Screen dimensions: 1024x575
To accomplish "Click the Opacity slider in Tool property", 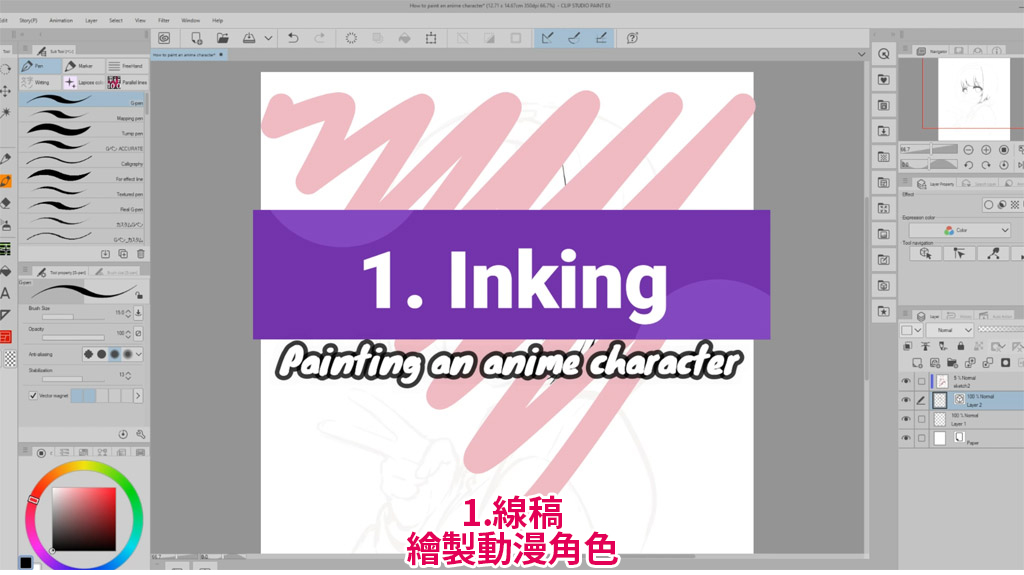I will pos(73,338).
